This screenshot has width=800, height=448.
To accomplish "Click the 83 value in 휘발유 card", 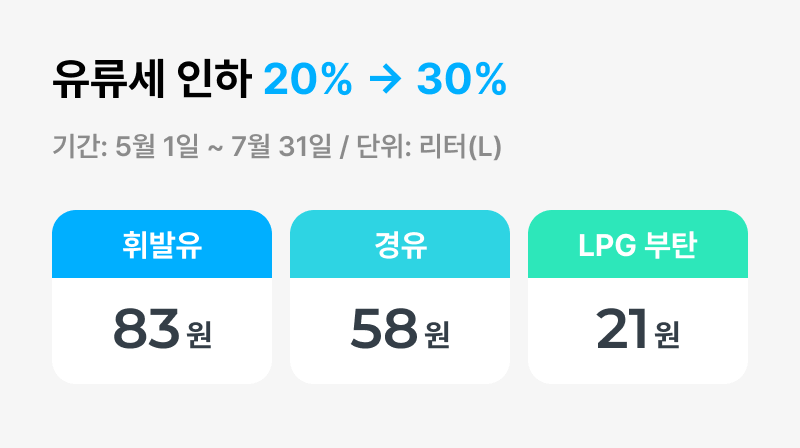I will (146, 329).
